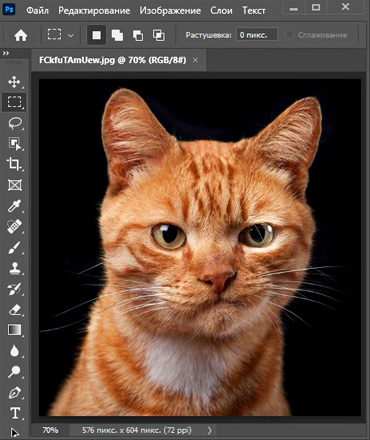Go to the Home screen
The height and width of the screenshot is (440, 370).
point(21,35)
